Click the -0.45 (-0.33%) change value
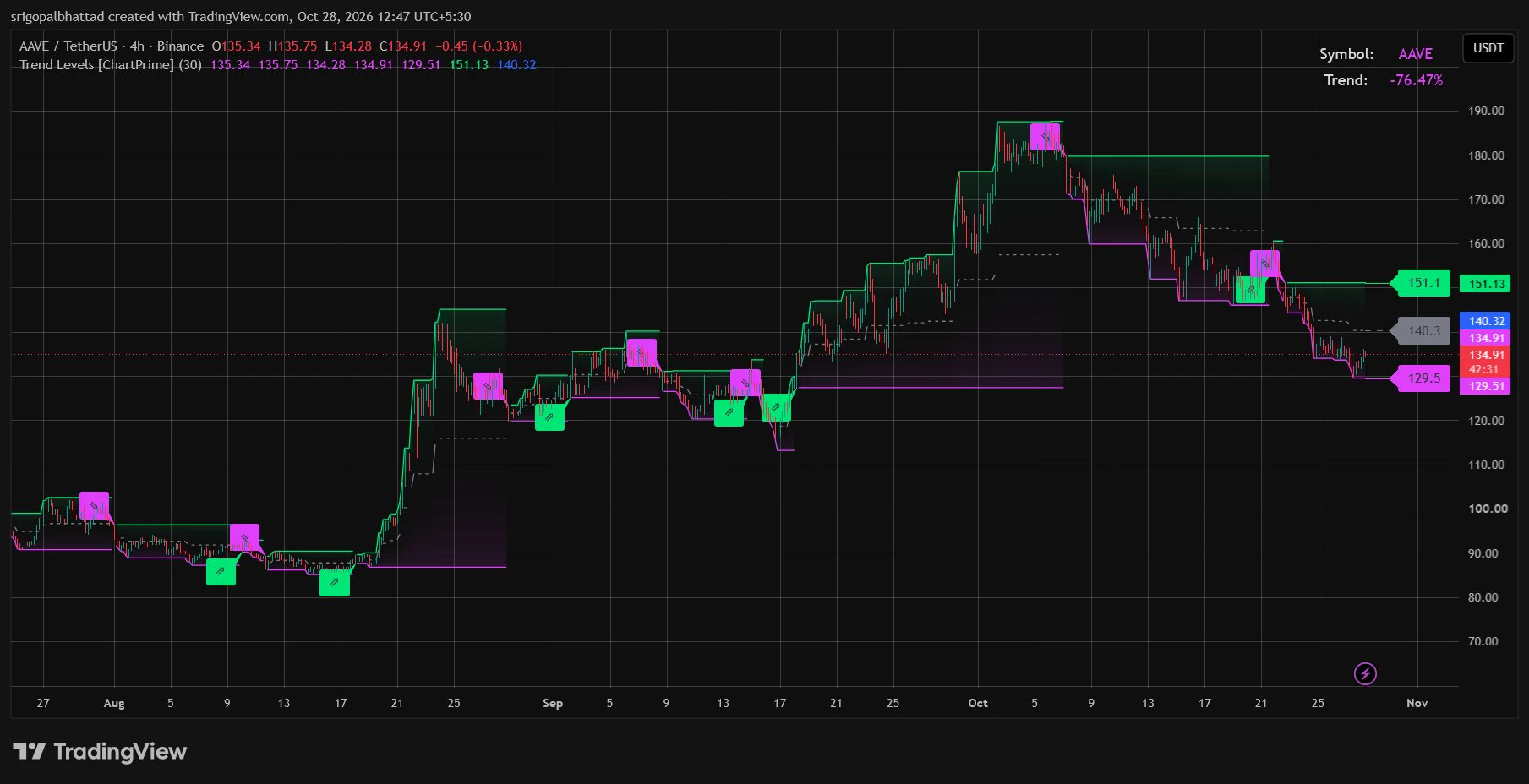Viewport: 1529px width, 784px height. tap(479, 46)
